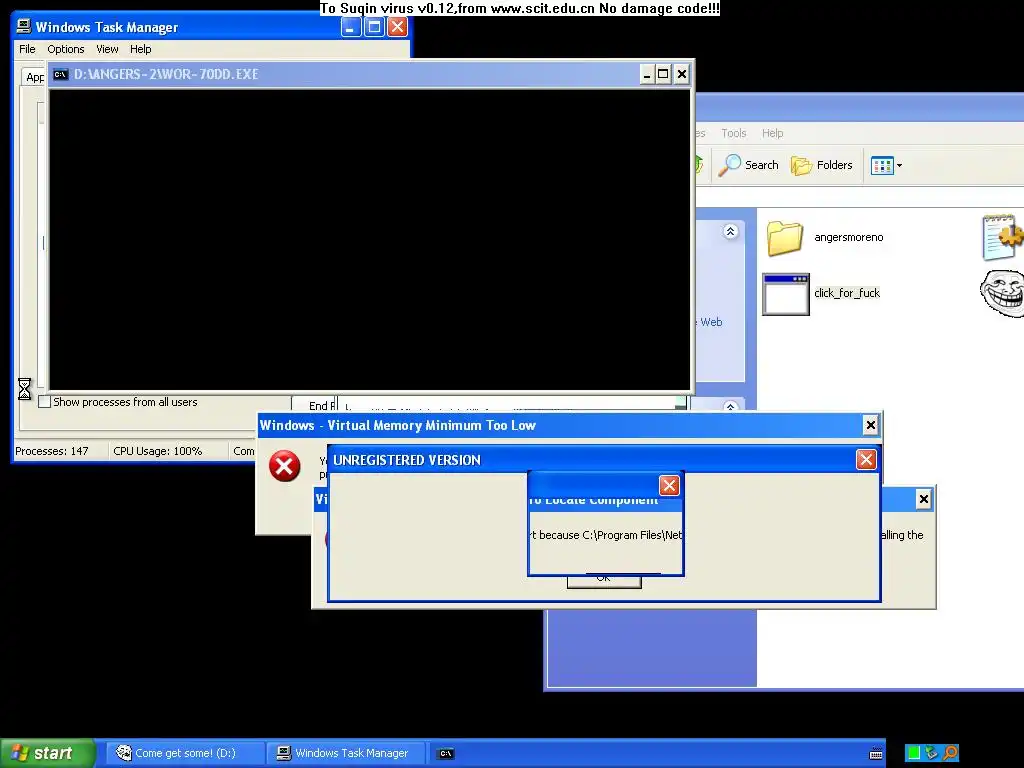Click the orange magnifier tray icon

click(950, 753)
